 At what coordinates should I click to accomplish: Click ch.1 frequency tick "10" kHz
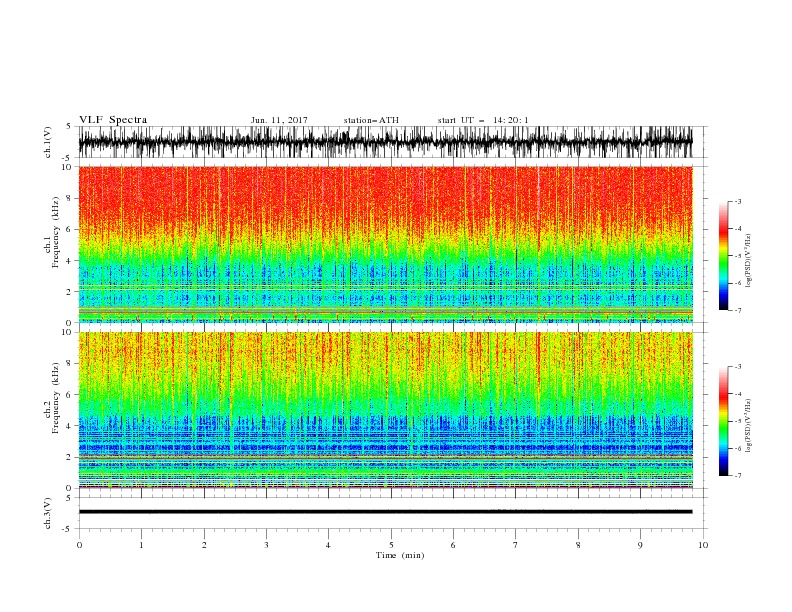66,167
